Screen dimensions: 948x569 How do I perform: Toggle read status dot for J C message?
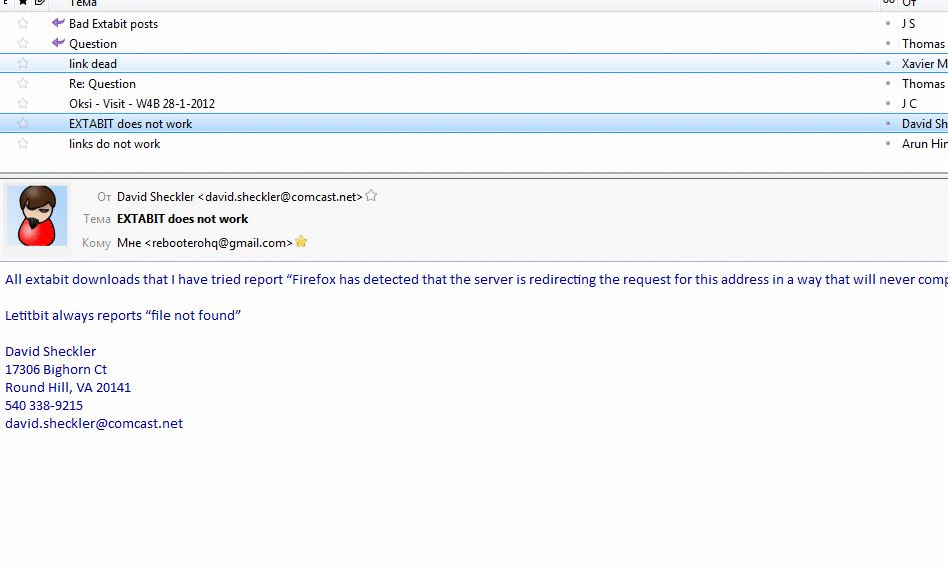tap(888, 103)
